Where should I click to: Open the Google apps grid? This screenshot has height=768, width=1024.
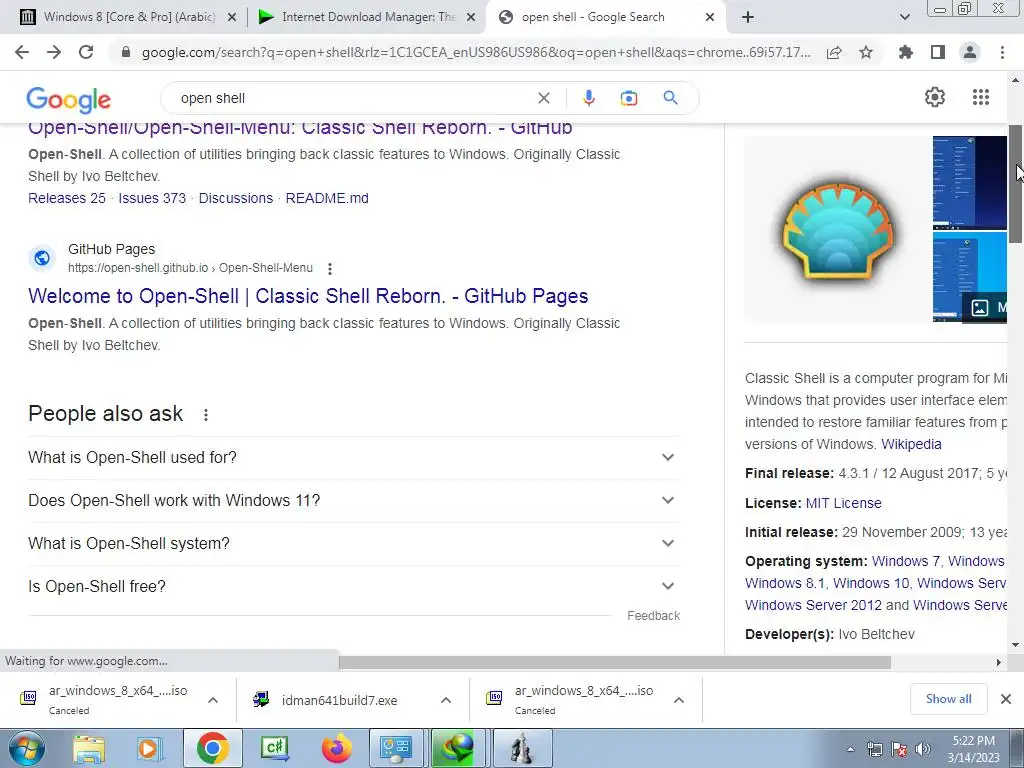pos(981,97)
